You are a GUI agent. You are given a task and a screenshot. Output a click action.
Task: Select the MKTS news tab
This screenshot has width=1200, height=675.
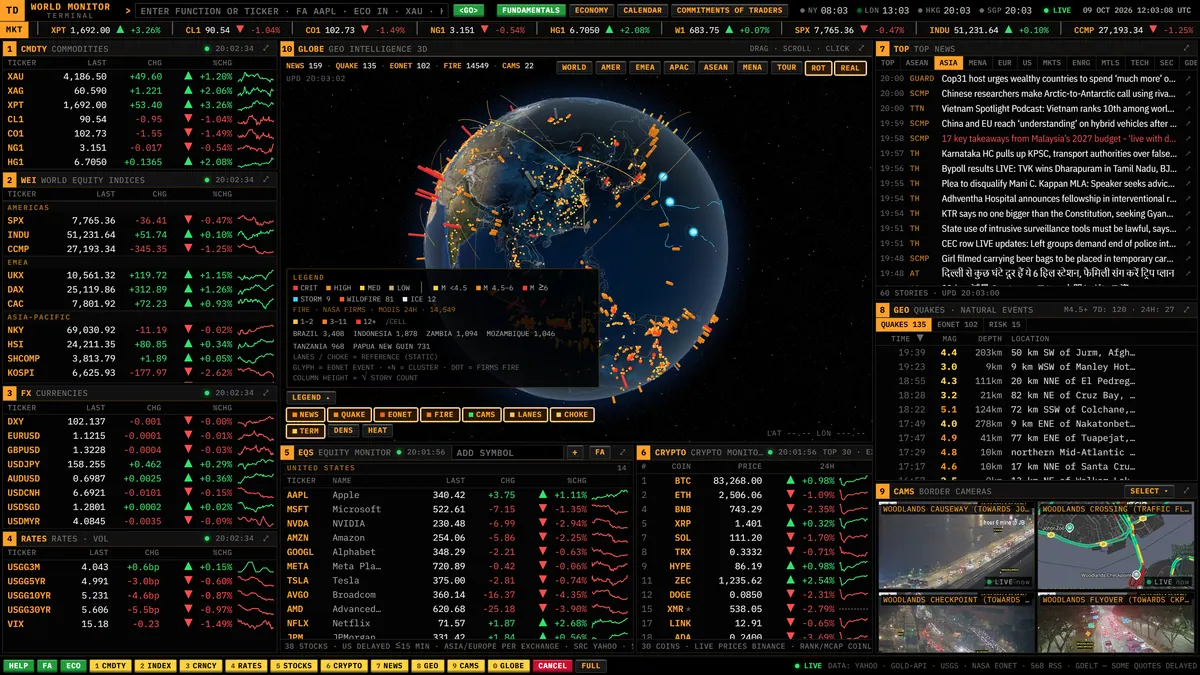(1052, 63)
